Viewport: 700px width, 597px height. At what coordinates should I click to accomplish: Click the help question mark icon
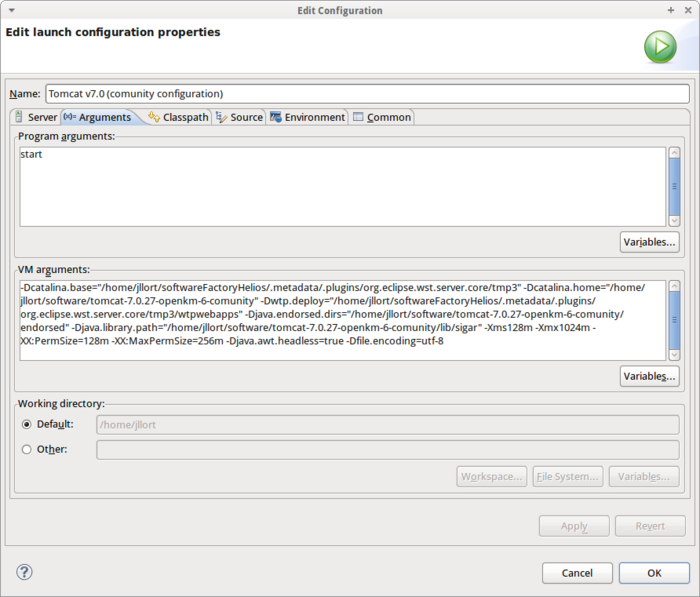click(x=25, y=572)
